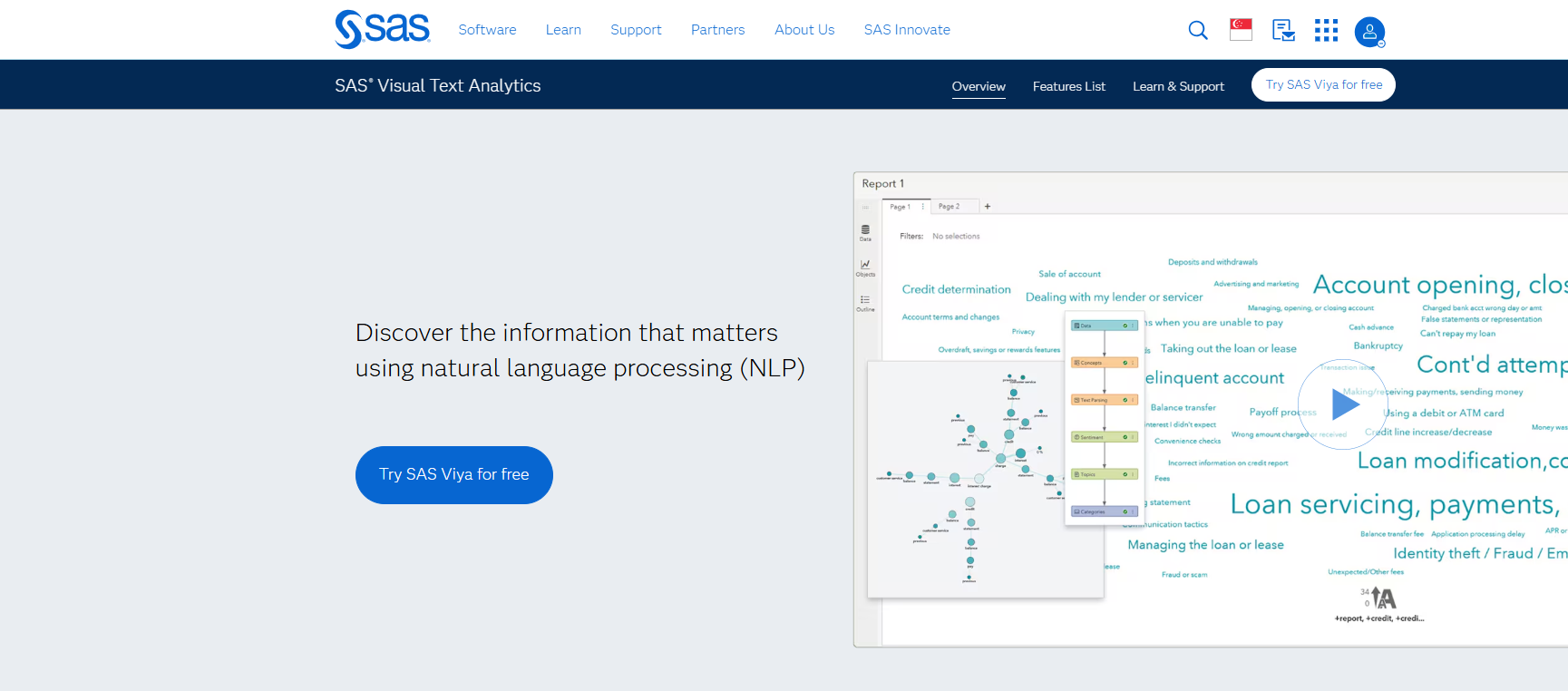
Task: Expand the Learn menu
Action: 563,30
